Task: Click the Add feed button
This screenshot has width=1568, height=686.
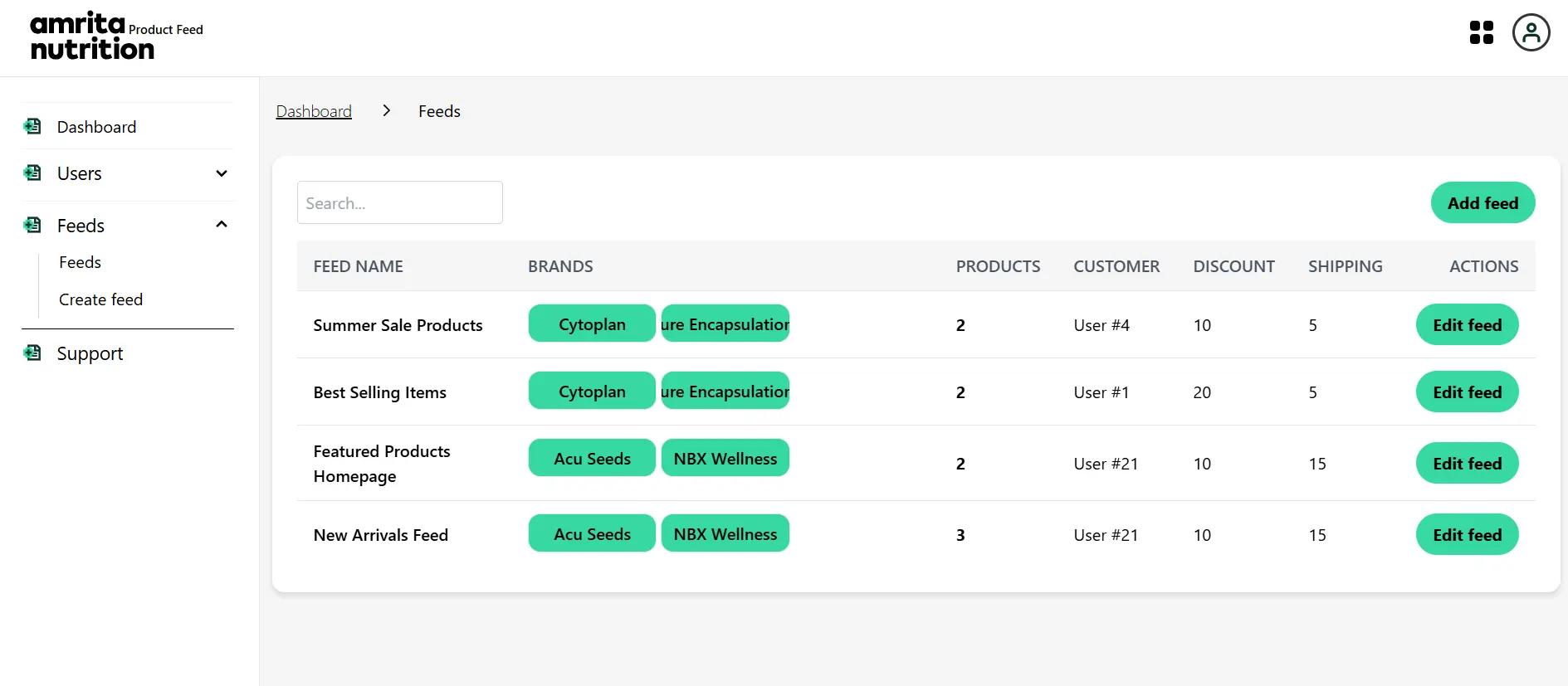Action: pos(1483,202)
